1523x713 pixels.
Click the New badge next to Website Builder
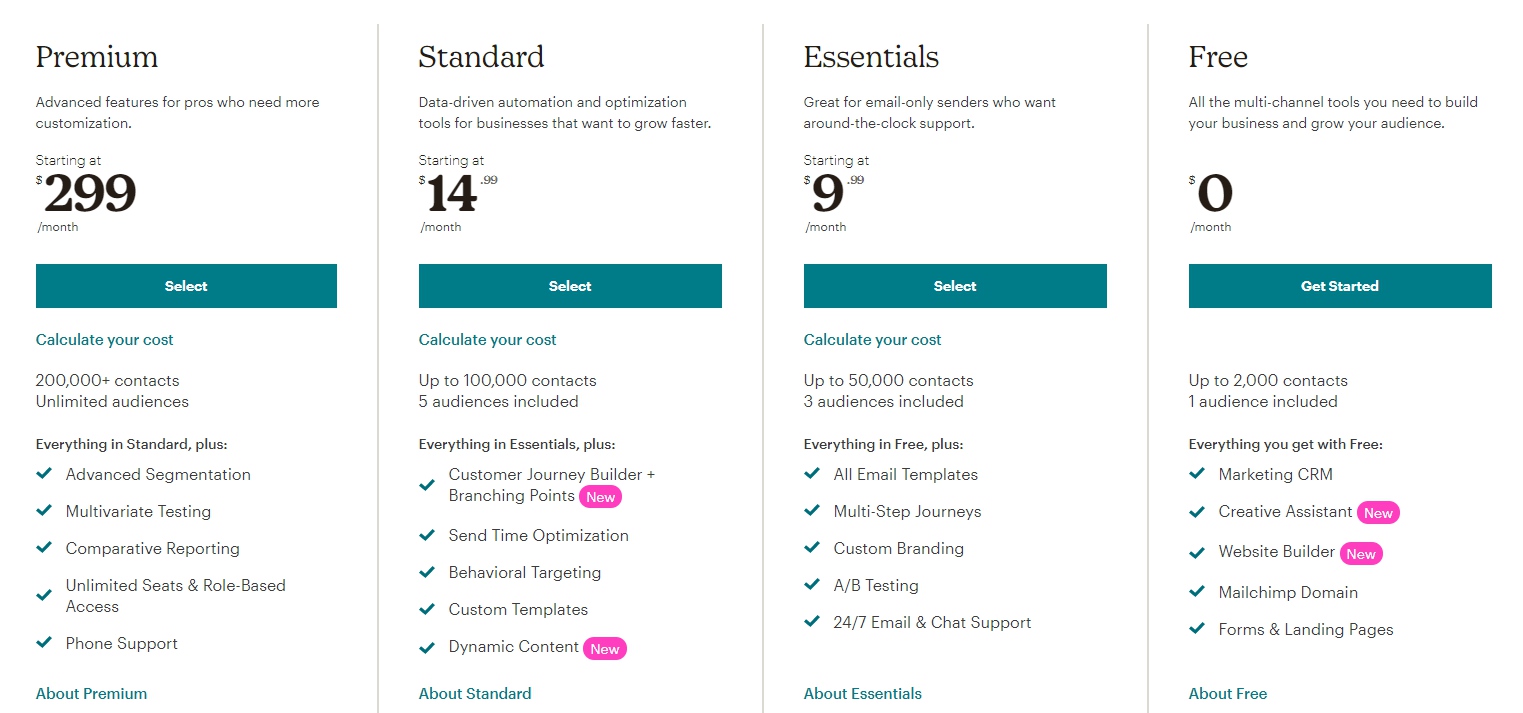(x=1361, y=553)
